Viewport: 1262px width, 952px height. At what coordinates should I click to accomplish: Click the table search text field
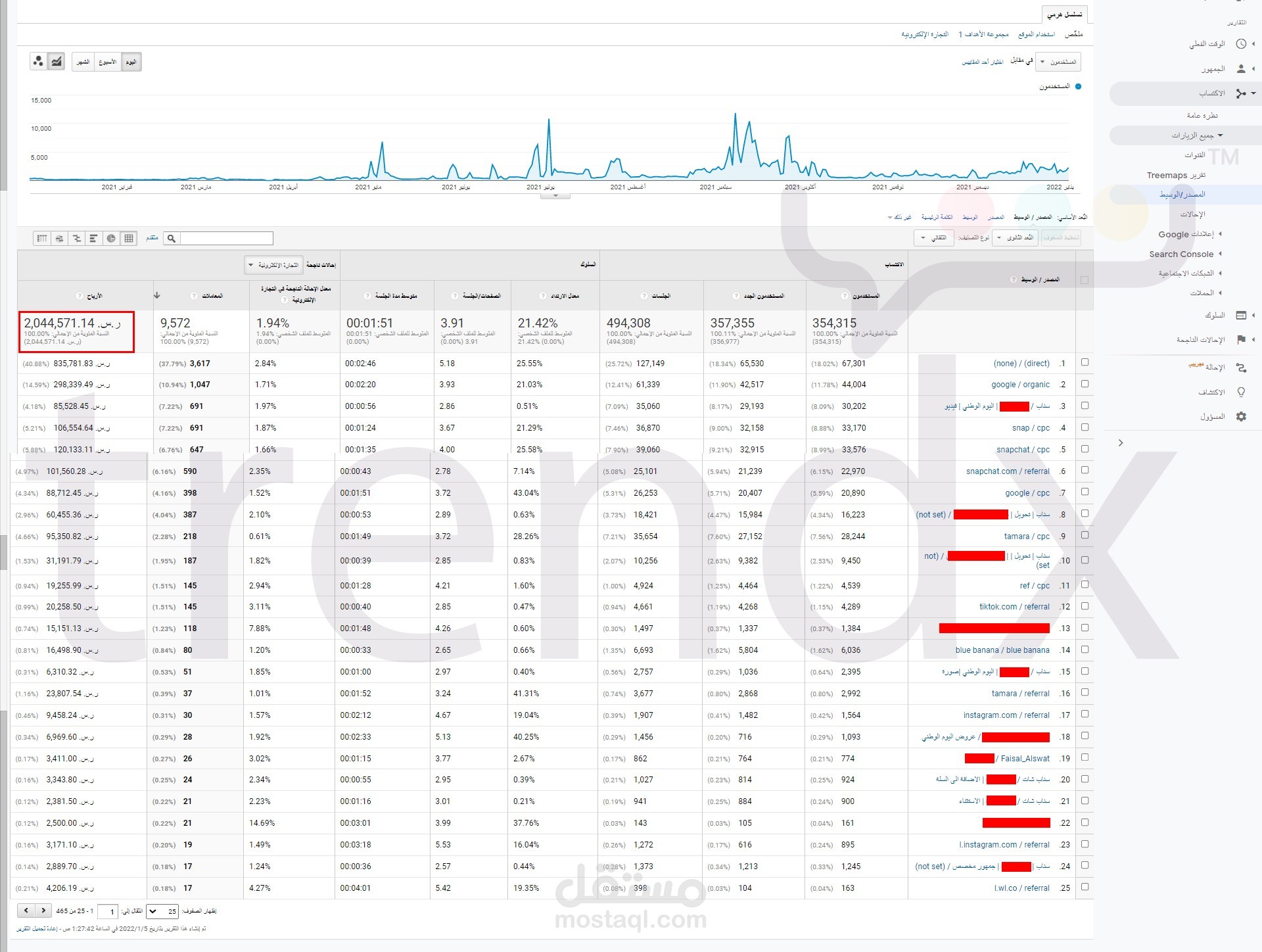226,239
